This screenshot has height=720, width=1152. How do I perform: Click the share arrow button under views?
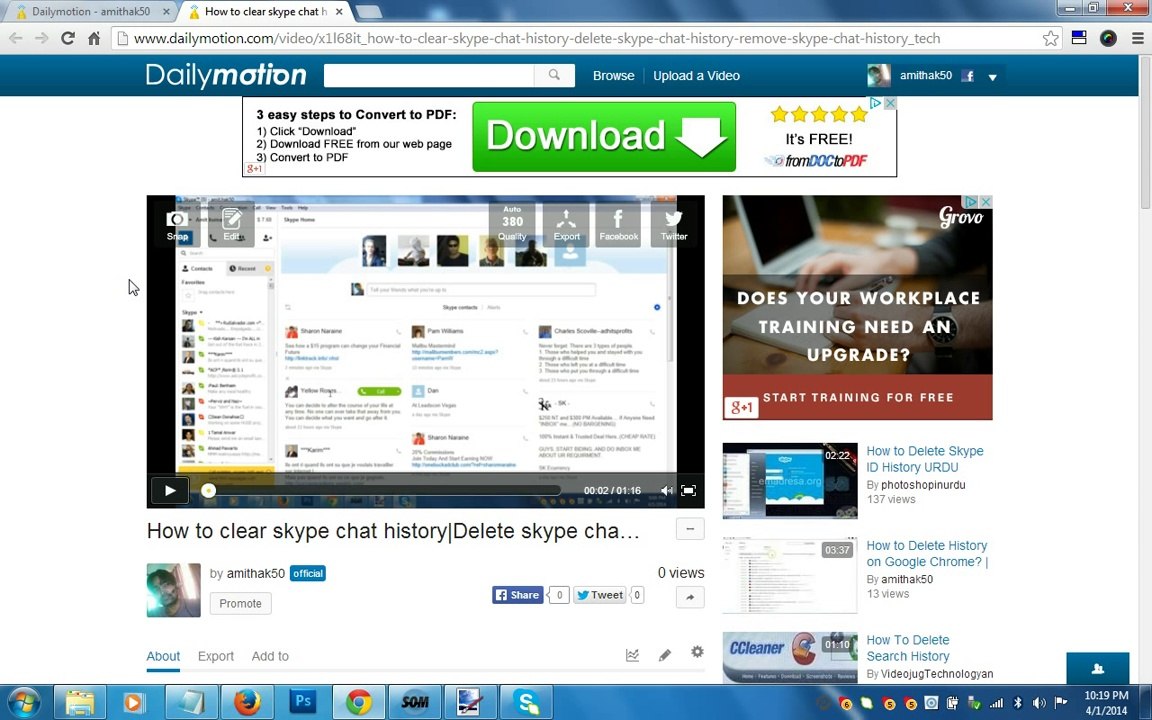690,597
